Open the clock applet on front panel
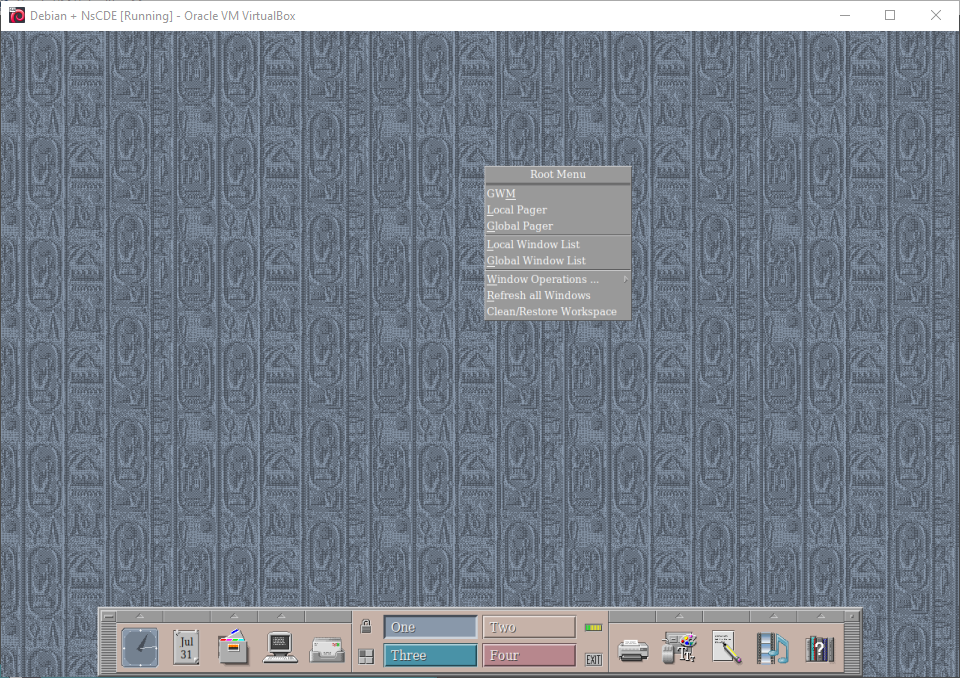 140,648
